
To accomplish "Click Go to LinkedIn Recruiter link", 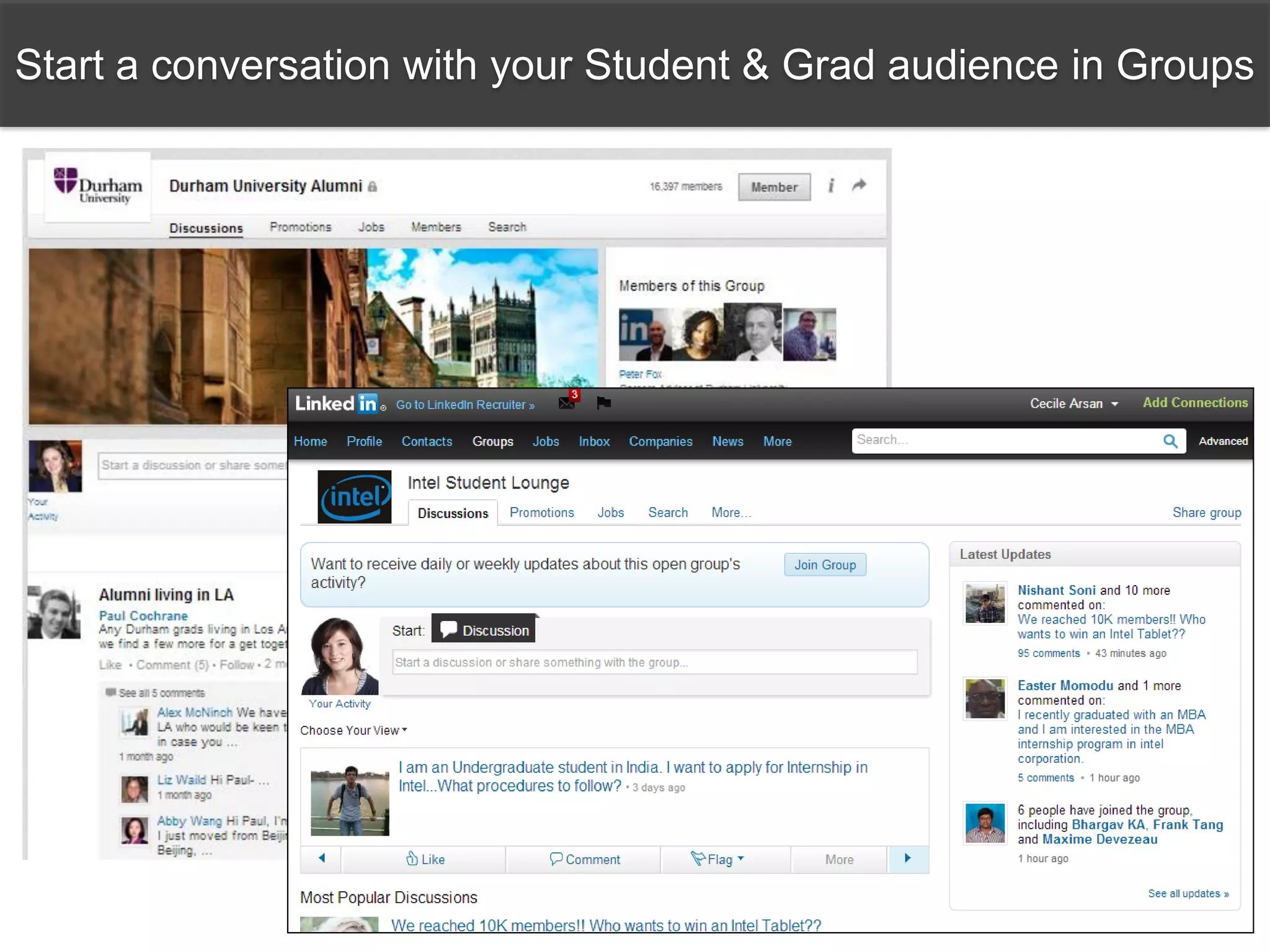I will click(465, 405).
